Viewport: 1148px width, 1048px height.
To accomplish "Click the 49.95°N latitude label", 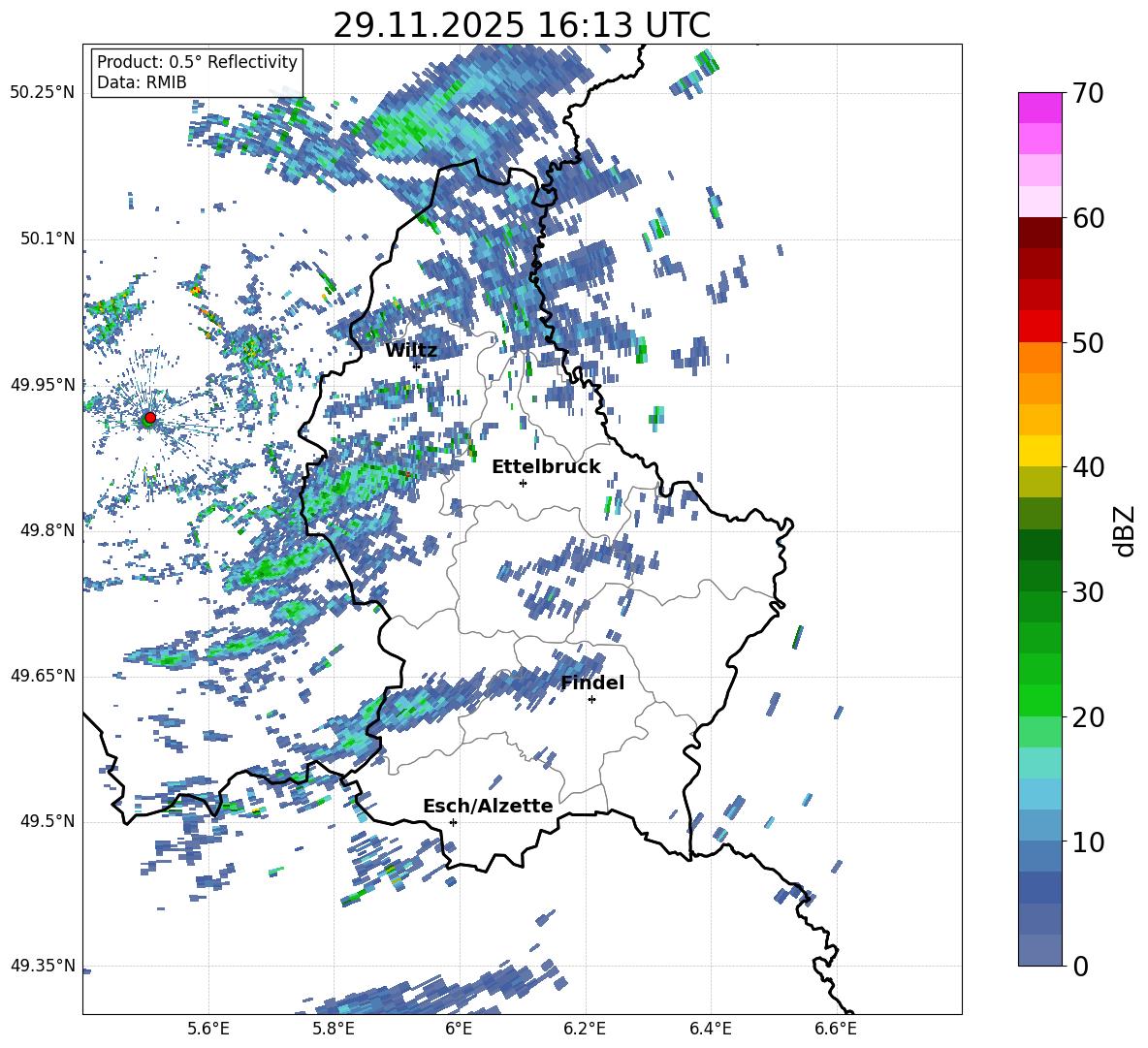I will pyautogui.click(x=43, y=385).
